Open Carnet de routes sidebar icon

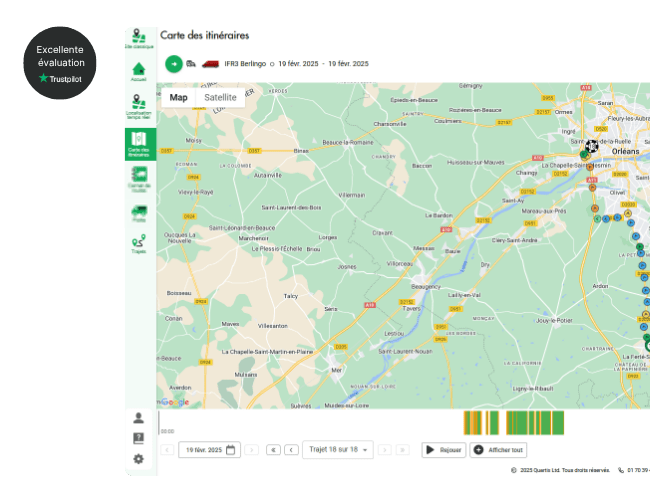click(139, 179)
